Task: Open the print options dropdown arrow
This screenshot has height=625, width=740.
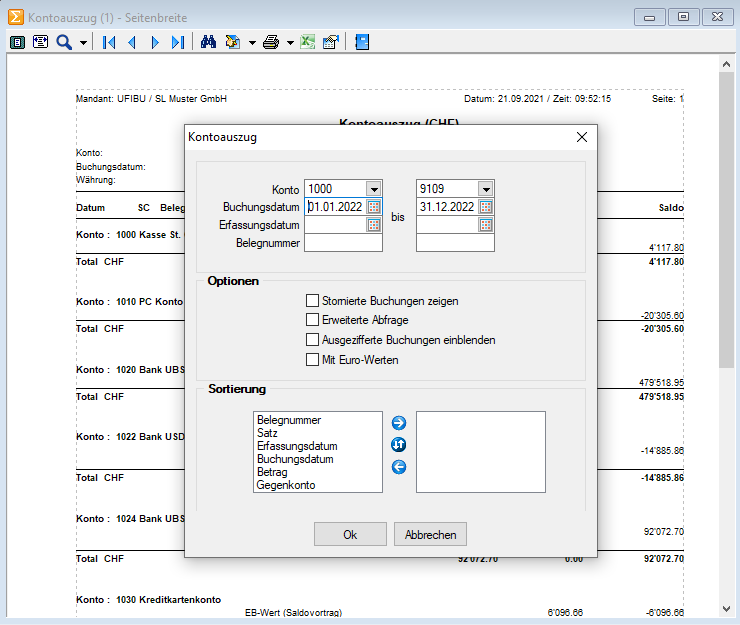Action: click(290, 43)
